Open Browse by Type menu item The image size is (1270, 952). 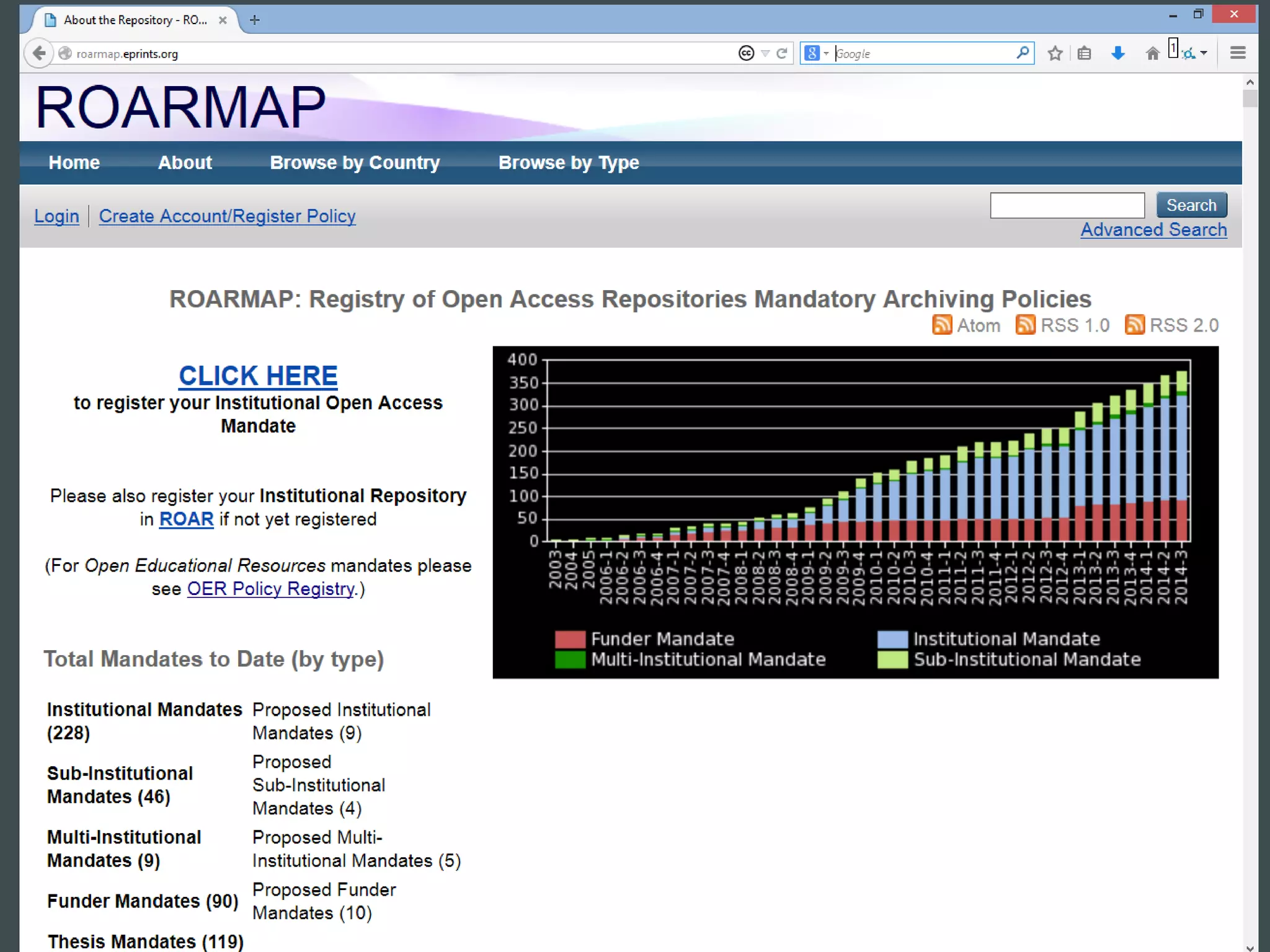click(568, 162)
